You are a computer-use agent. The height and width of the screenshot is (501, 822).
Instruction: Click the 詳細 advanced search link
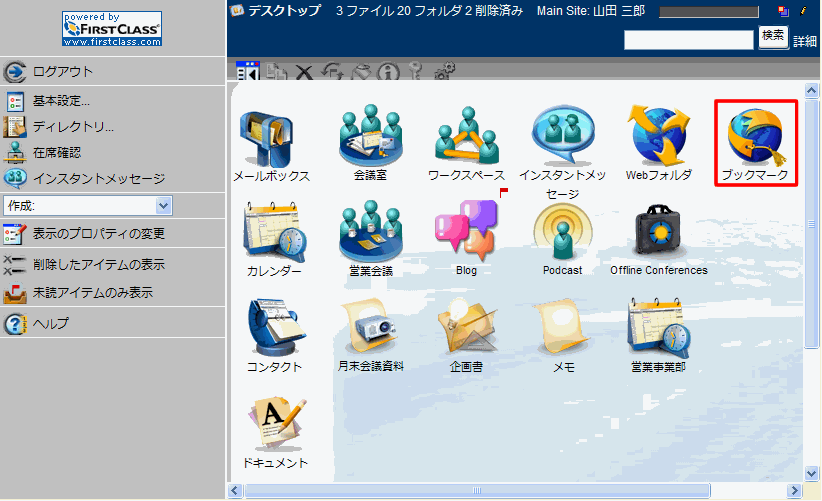(x=804, y=41)
